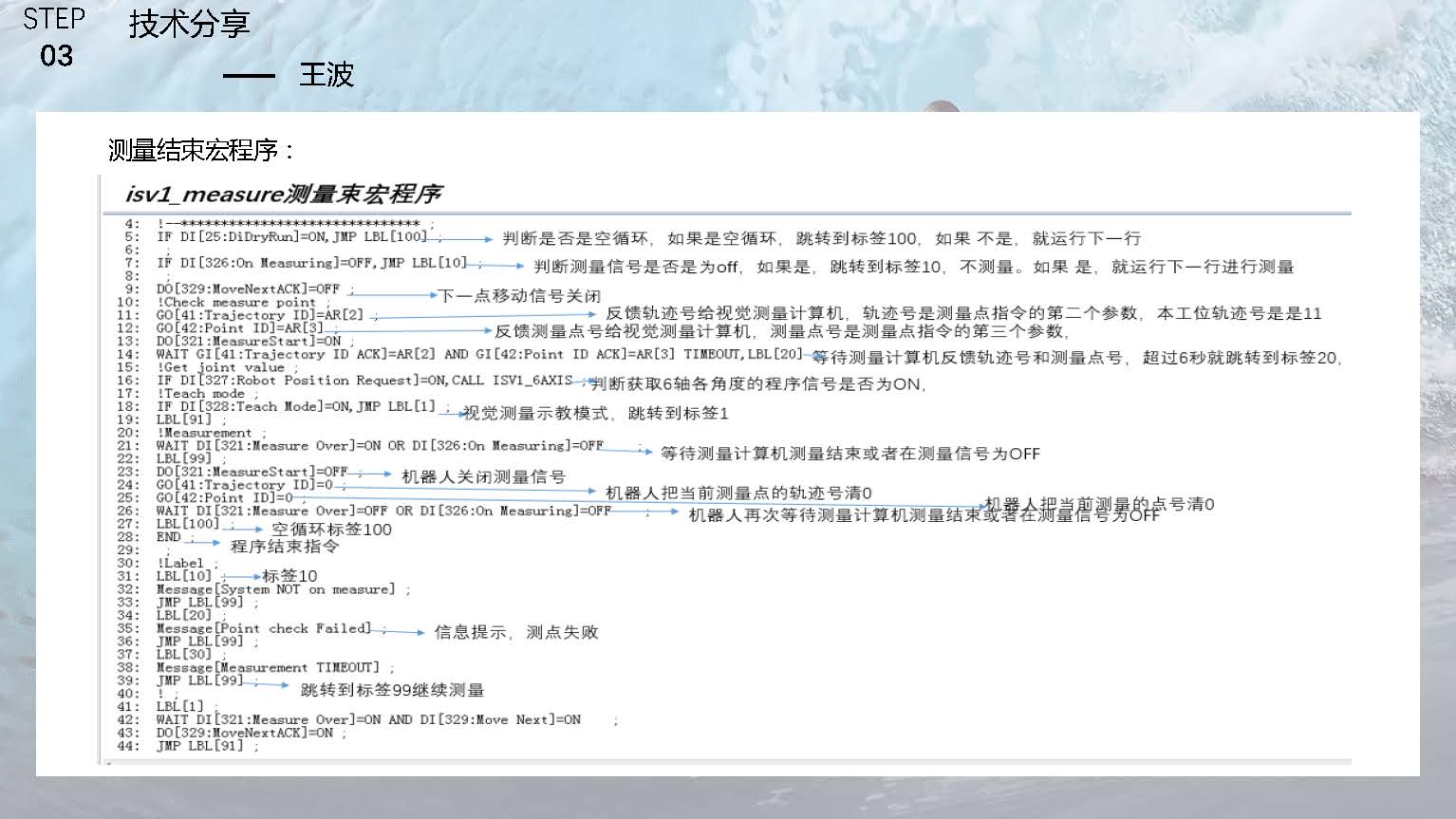The width and height of the screenshot is (1456, 819).
Task: Select the label "LBL[100]" on line 27
Action: click(x=188, y=524)
